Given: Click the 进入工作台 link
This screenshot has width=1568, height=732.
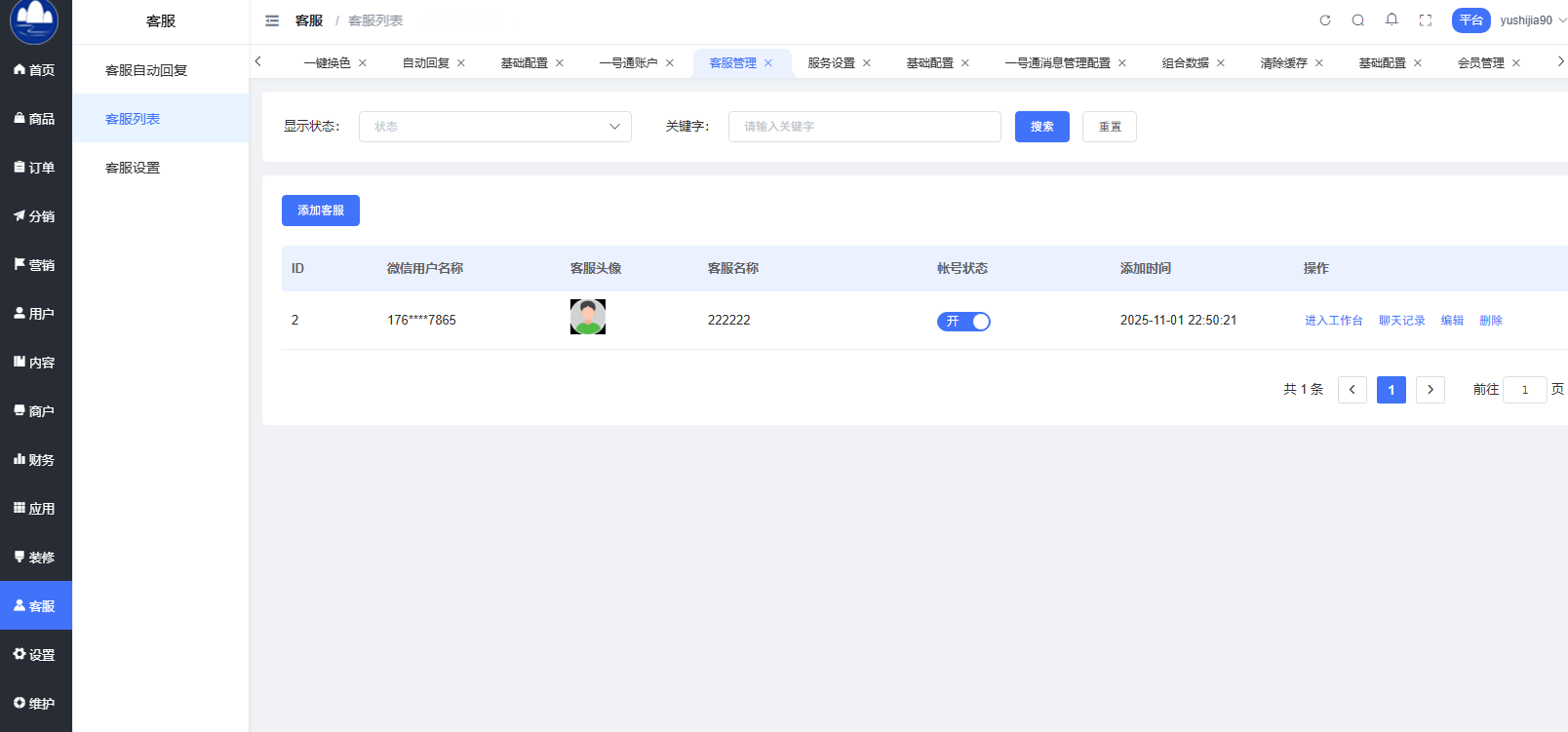Looking at the screenshot, I should 1333,321.
